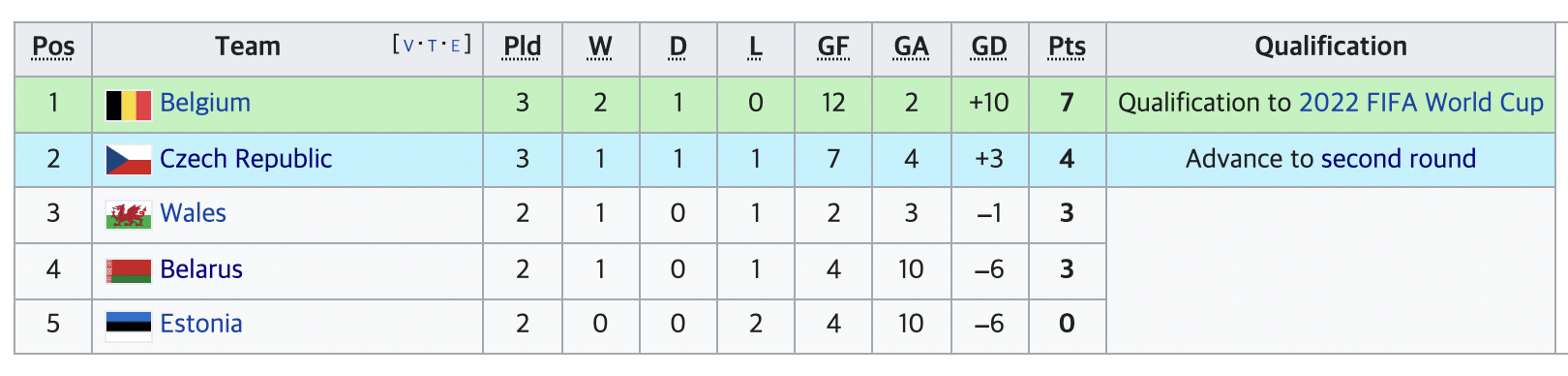This screenshot has height=376, width=1568.
Task: Click the Belarus flag icon
Action: click(x=129, y=270)
